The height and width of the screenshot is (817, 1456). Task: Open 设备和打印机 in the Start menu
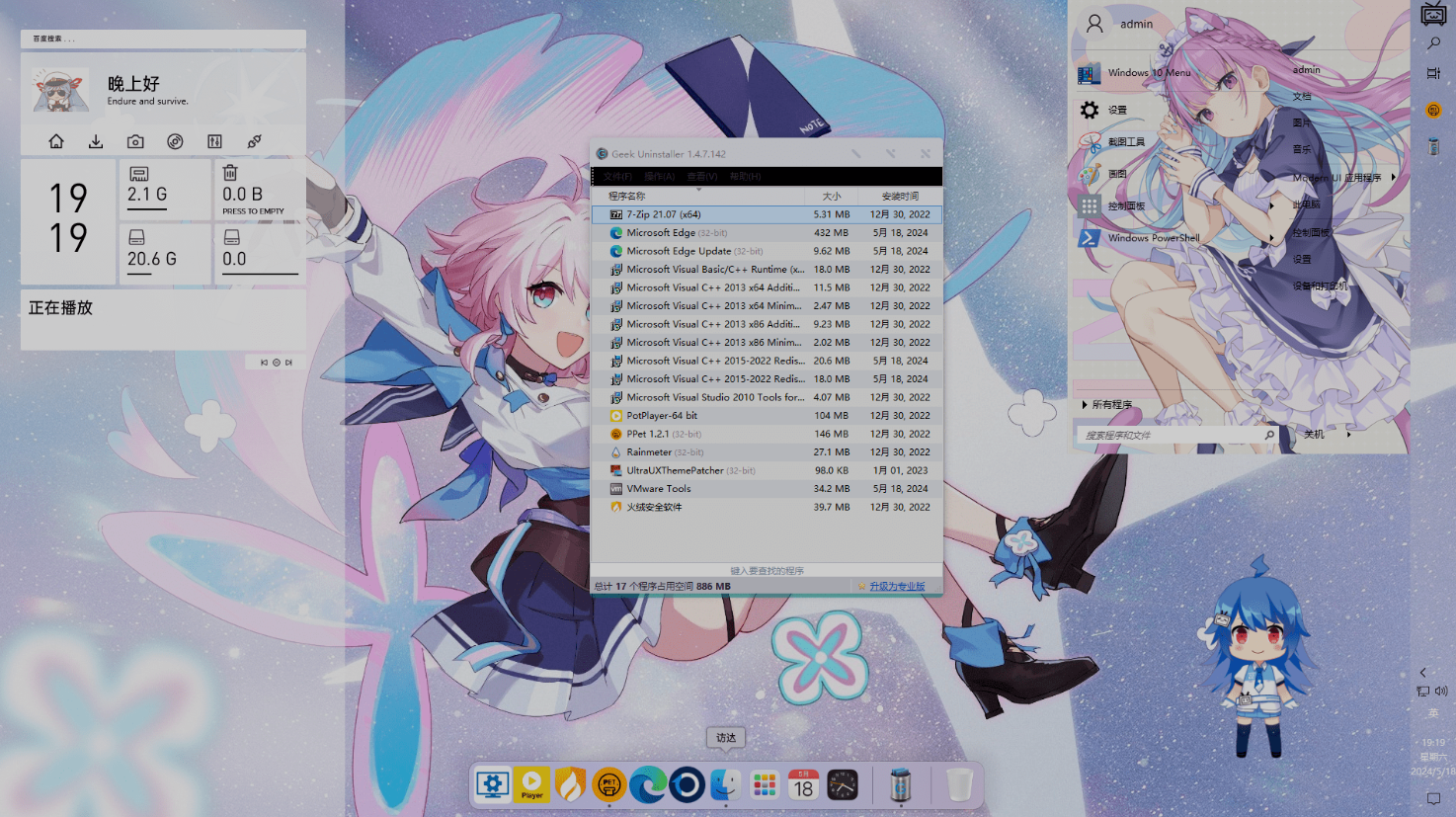(x=1320, y=286)
